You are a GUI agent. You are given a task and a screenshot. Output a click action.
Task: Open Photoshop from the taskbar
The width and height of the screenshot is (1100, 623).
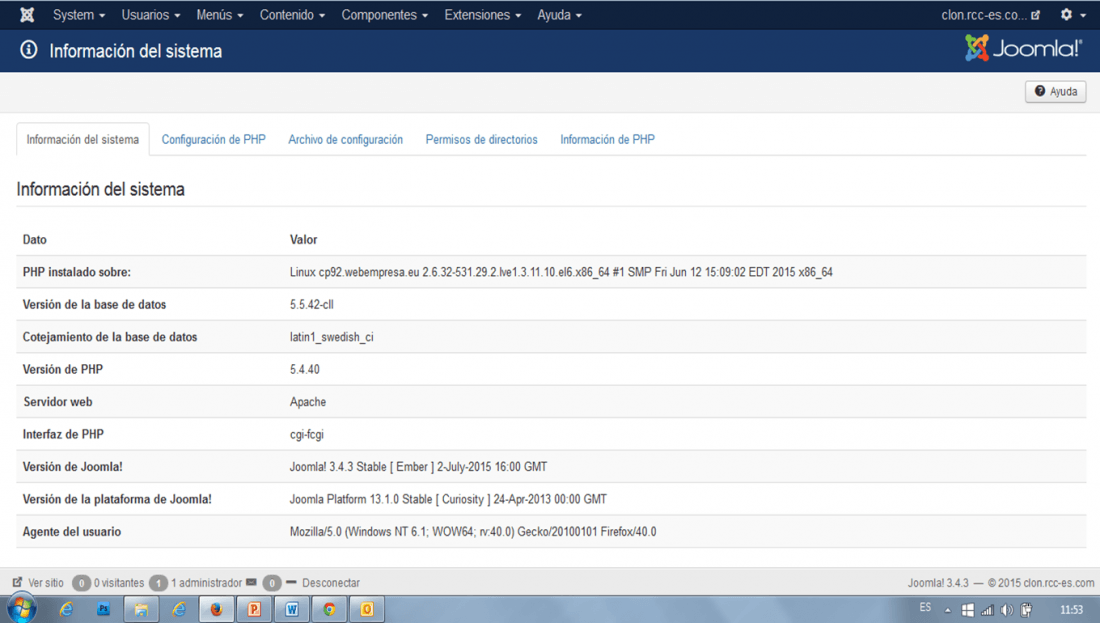click(x=104, y=609)
